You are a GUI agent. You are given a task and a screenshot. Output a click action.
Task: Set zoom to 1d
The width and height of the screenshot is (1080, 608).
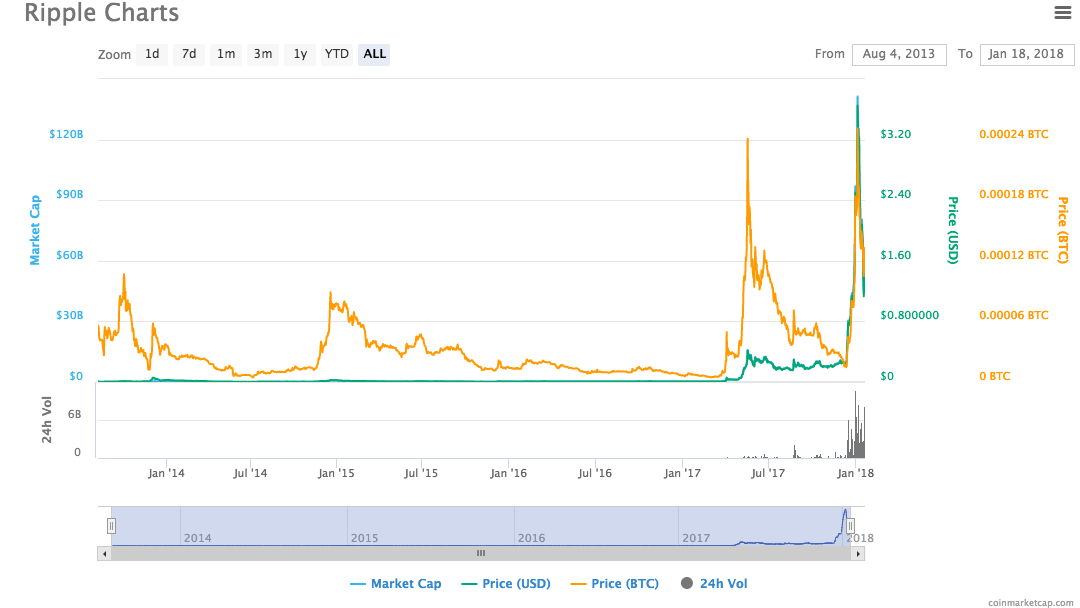point(152,54)
